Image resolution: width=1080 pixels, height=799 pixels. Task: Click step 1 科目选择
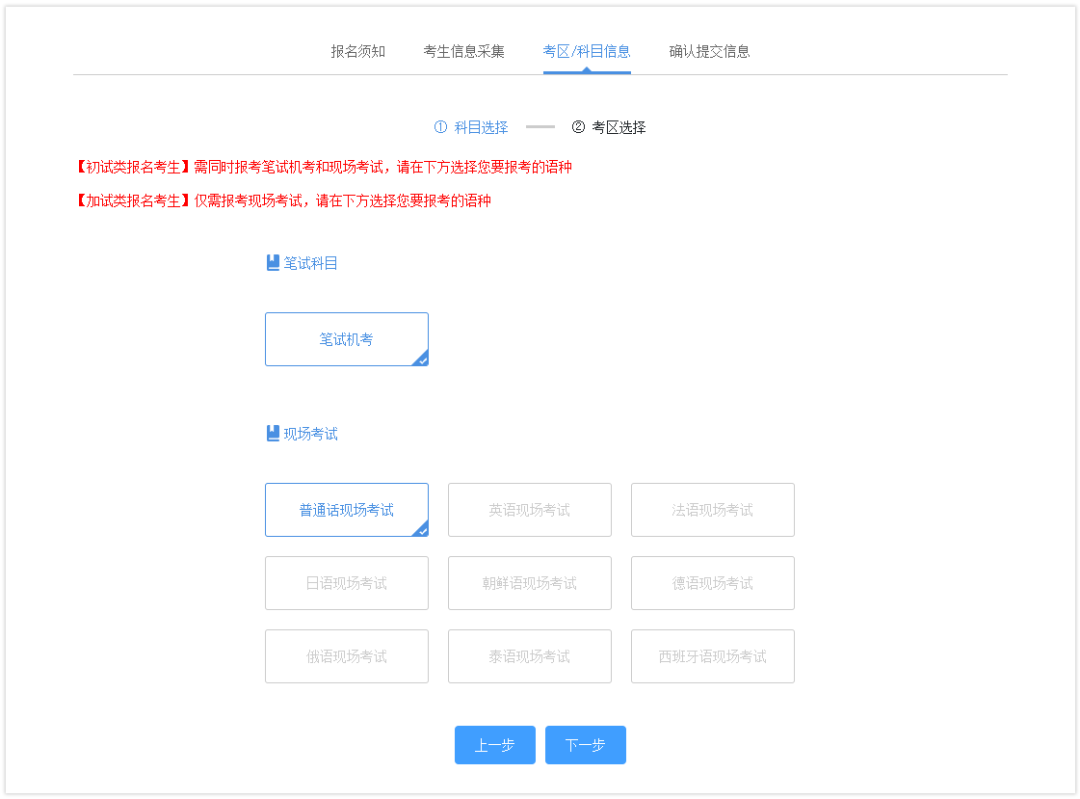(x=471, y=127)
